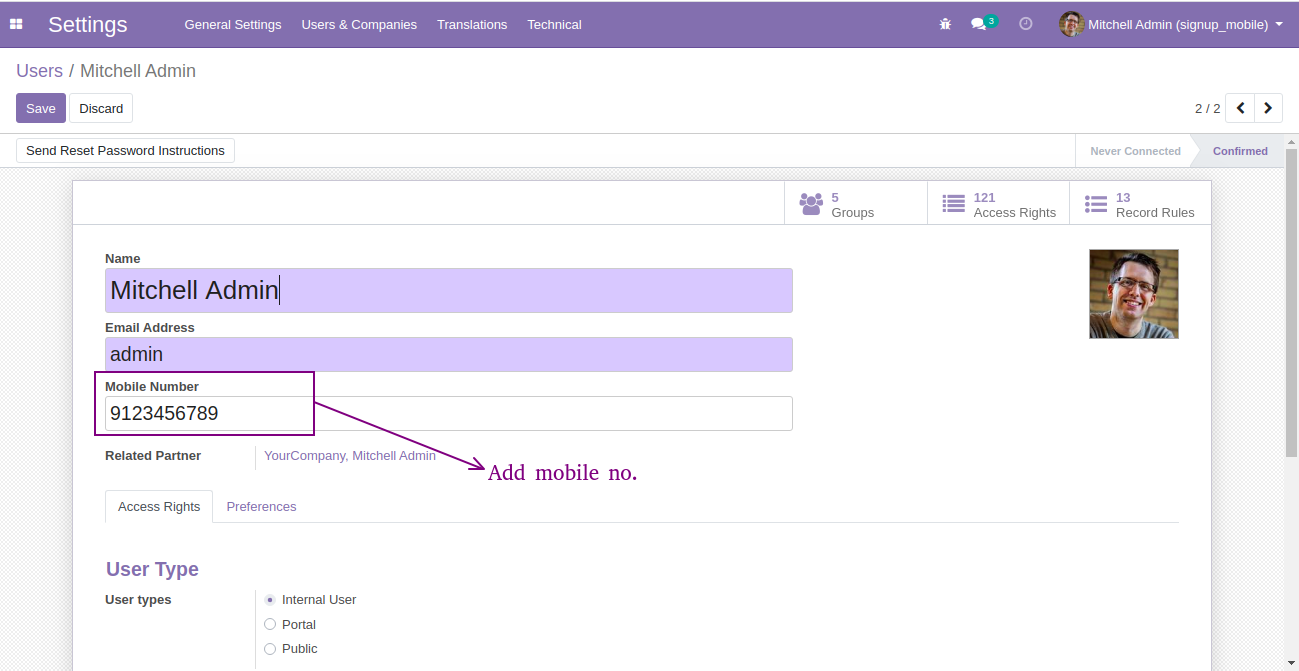Click the Settings app title

(x=88, y=24)
